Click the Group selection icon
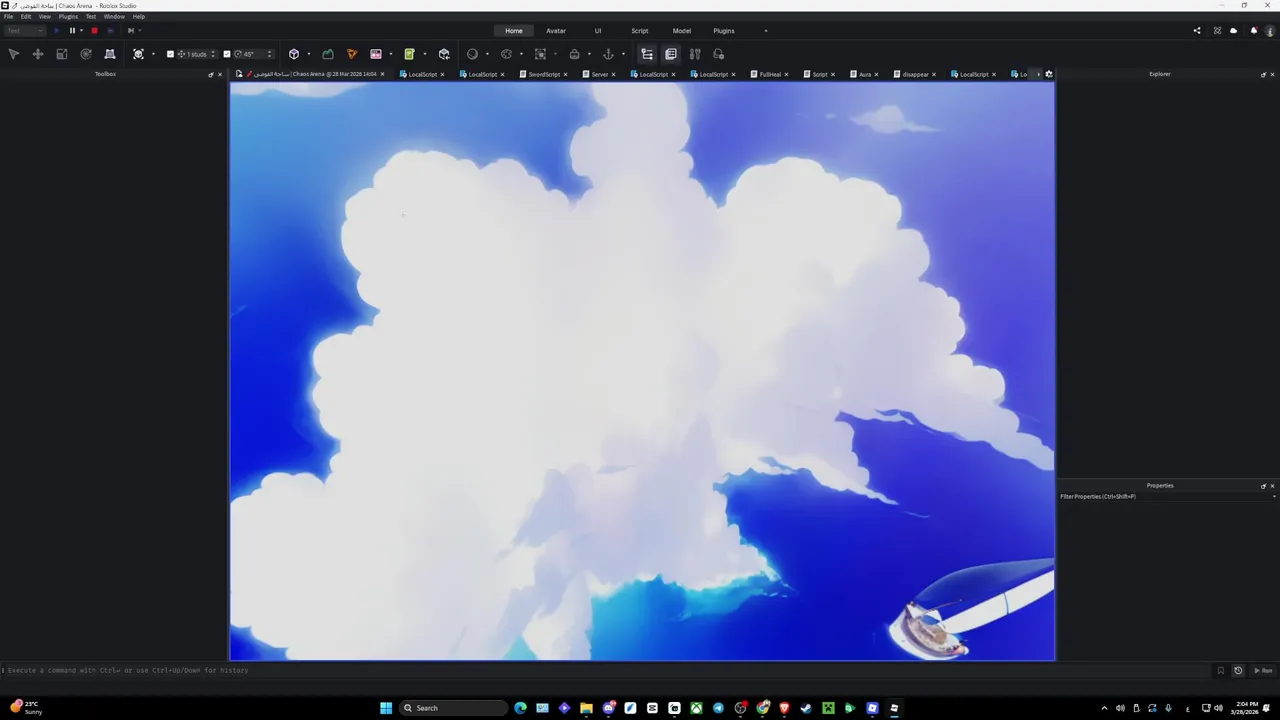The height and width of the screenshot is (720, 1280). (541, 54)
